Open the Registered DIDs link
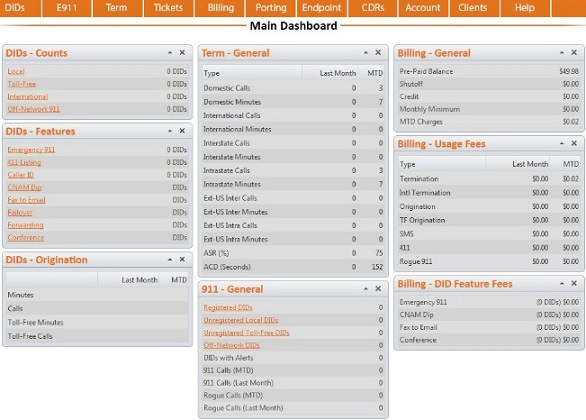This screenshot has height=420, width=586. tap(228, 308)
